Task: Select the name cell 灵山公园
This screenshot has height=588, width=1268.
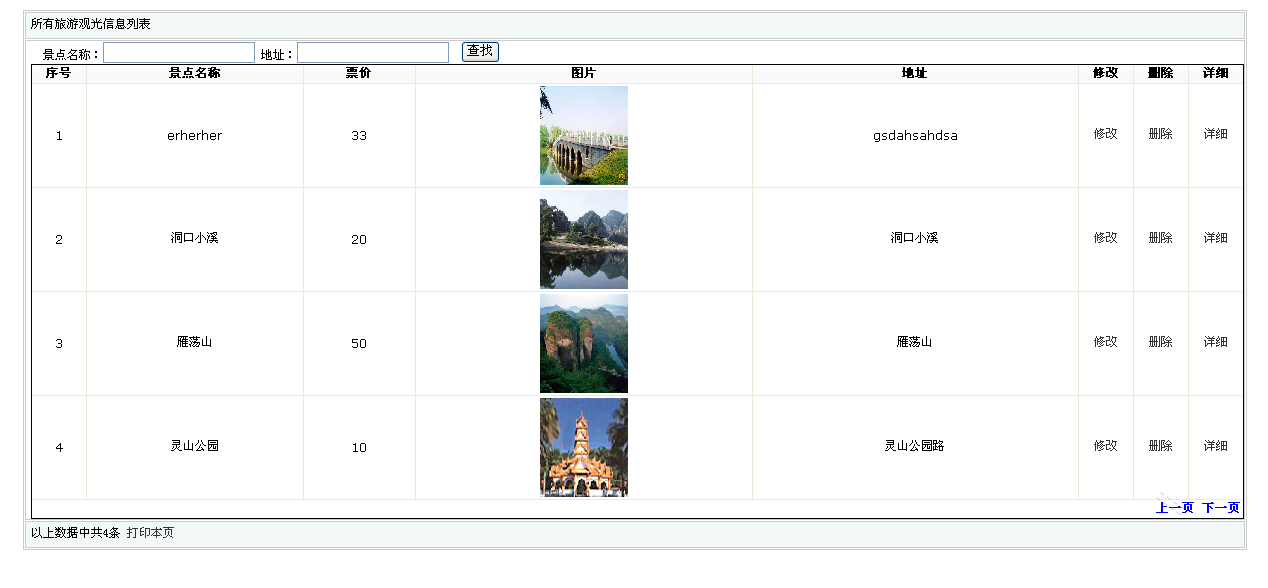Action: click(195, 446)
